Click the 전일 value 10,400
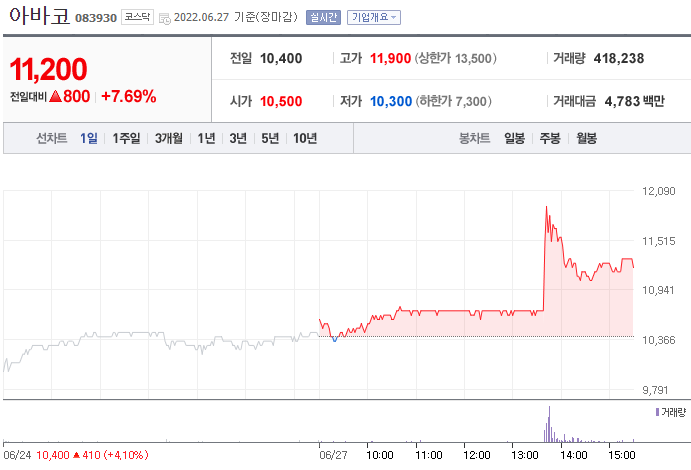This screenshot has height=470, width=691. pos(281,58)
